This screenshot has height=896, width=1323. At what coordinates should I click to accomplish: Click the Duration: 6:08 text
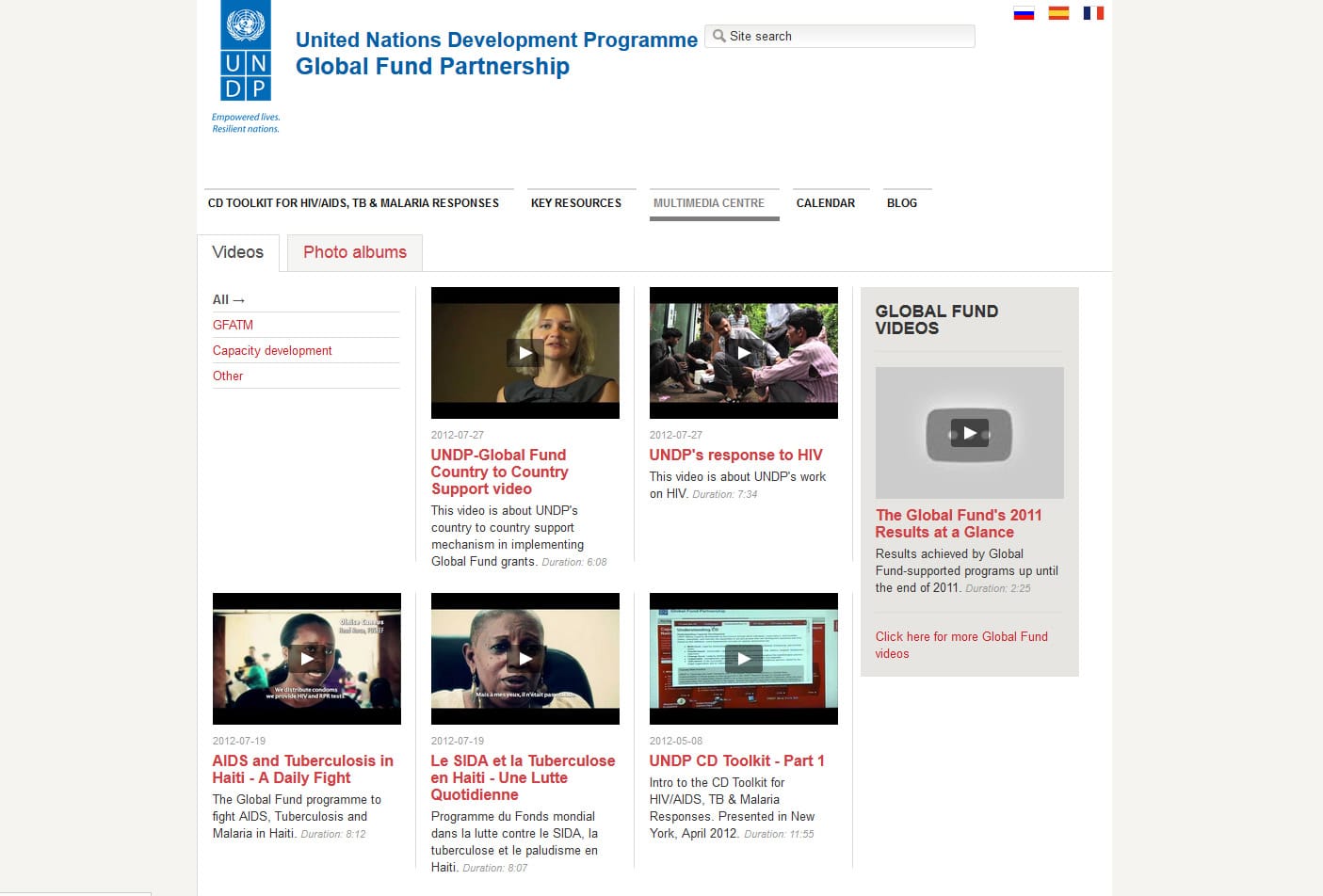pyautogui.click(x=574, y=562)
